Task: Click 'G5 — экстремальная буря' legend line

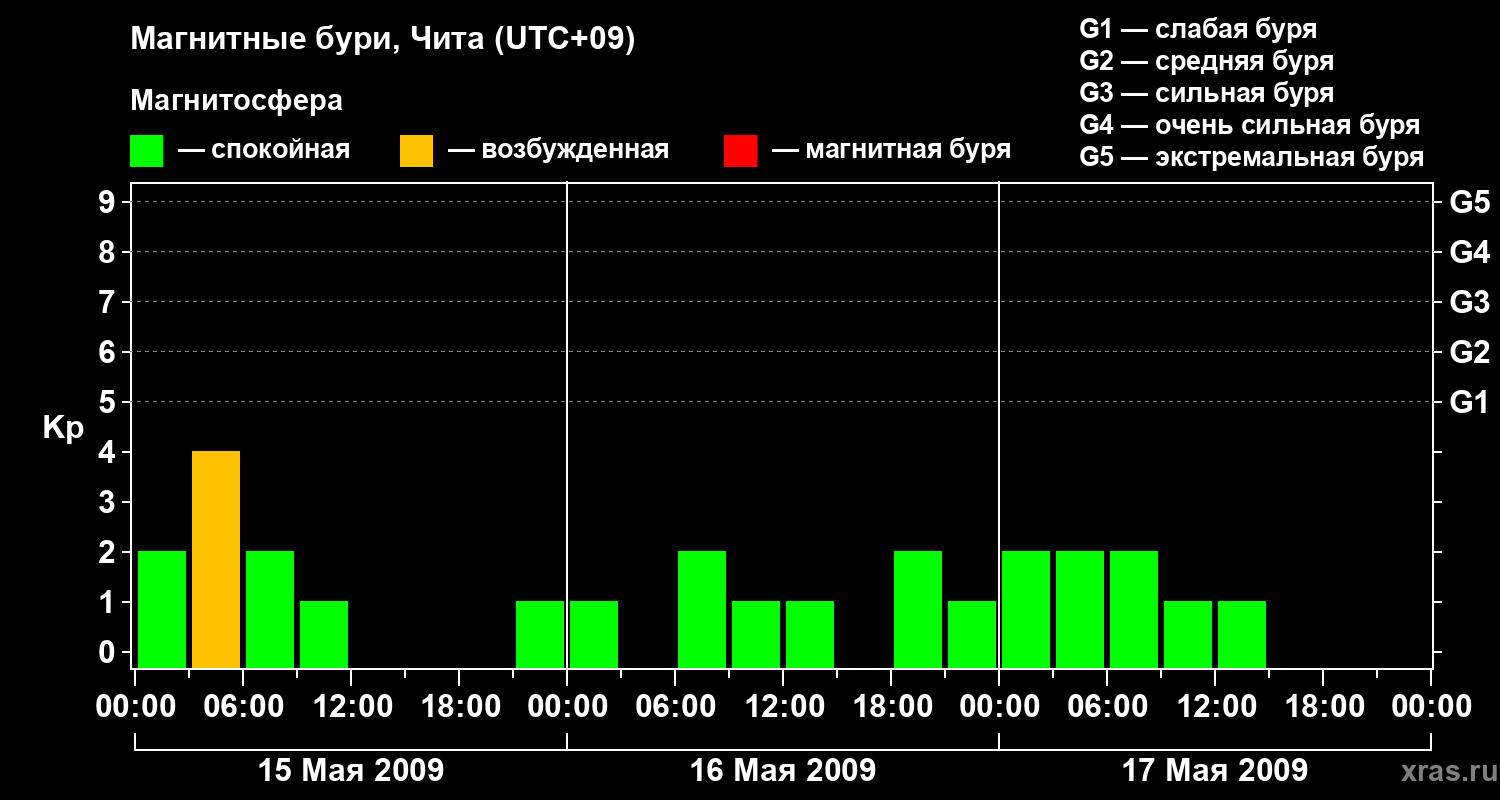Action: pyautogui.click(x=1251, y=157)
